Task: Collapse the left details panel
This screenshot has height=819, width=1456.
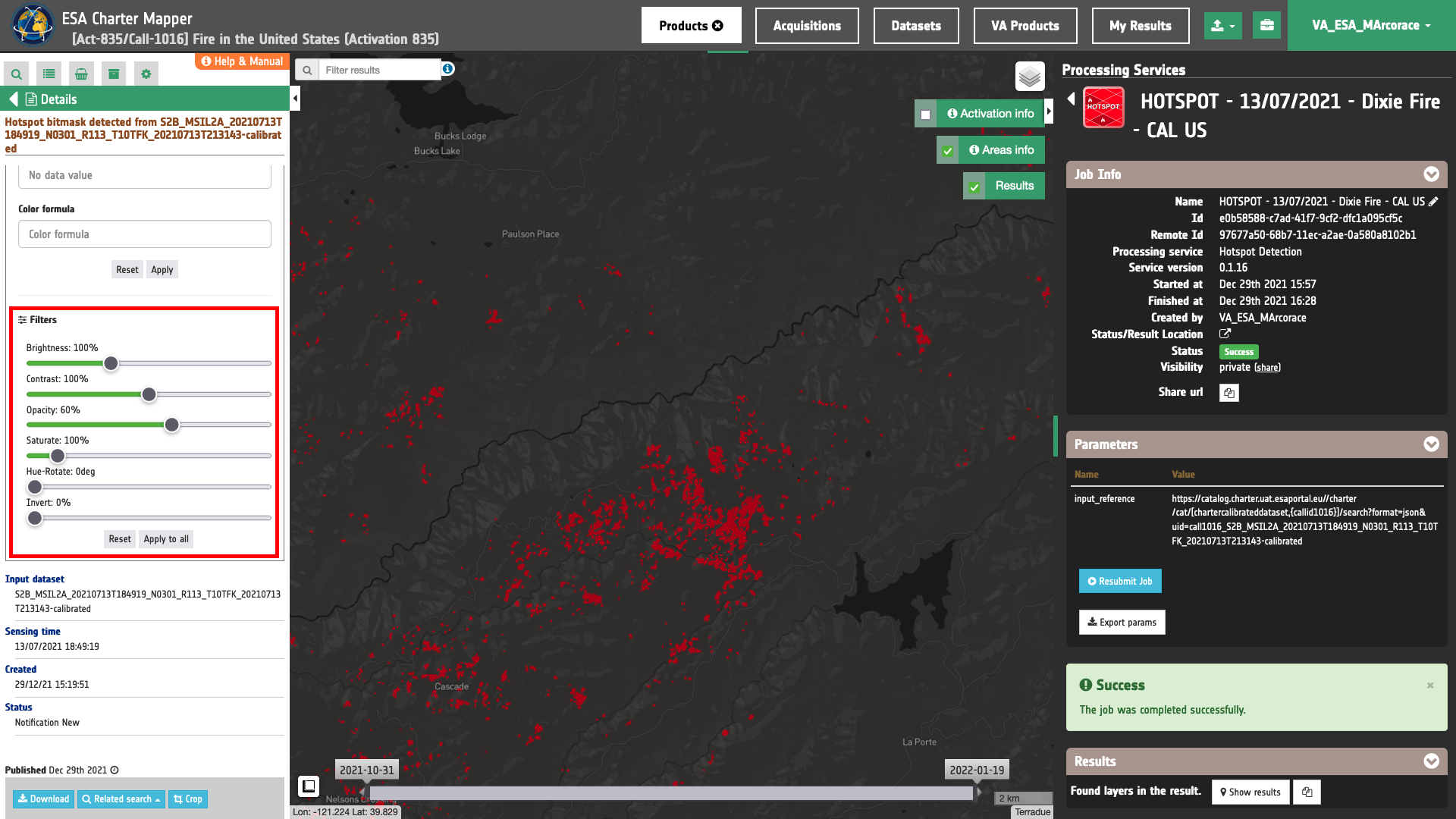Action: click(x=295, y=98)
